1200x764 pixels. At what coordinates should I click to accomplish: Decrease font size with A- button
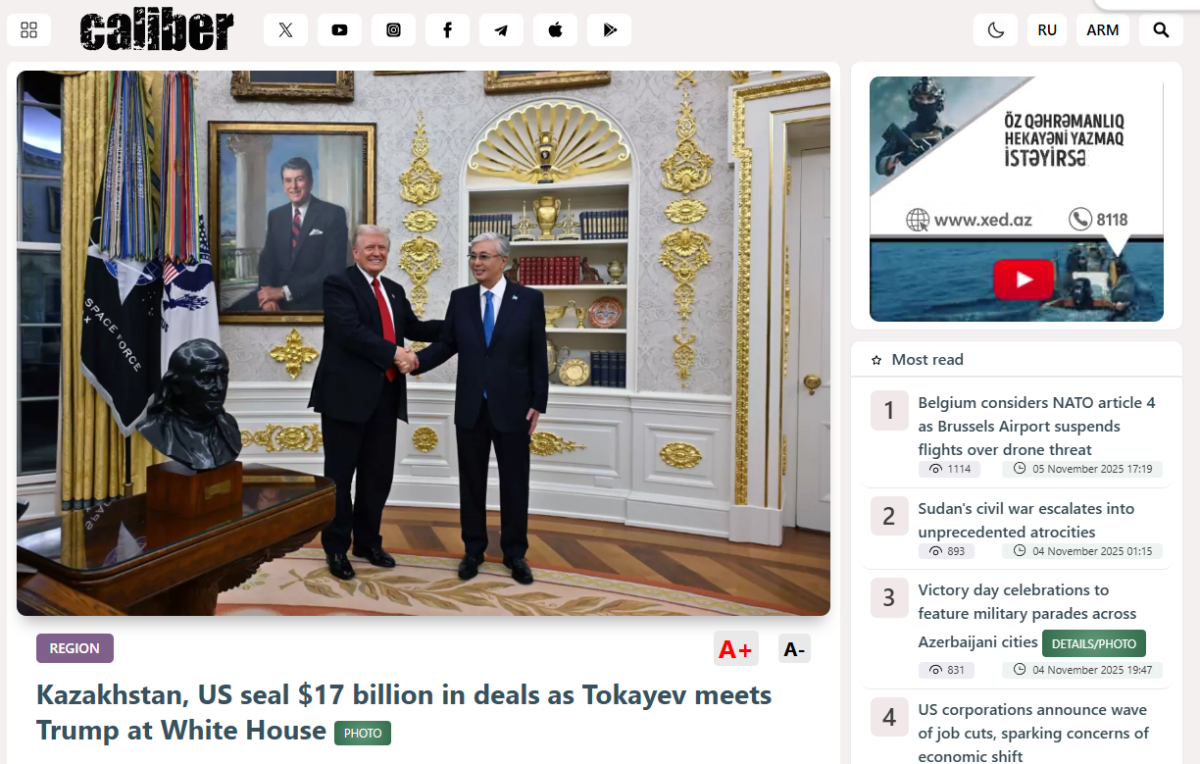(x=794, y=649)
